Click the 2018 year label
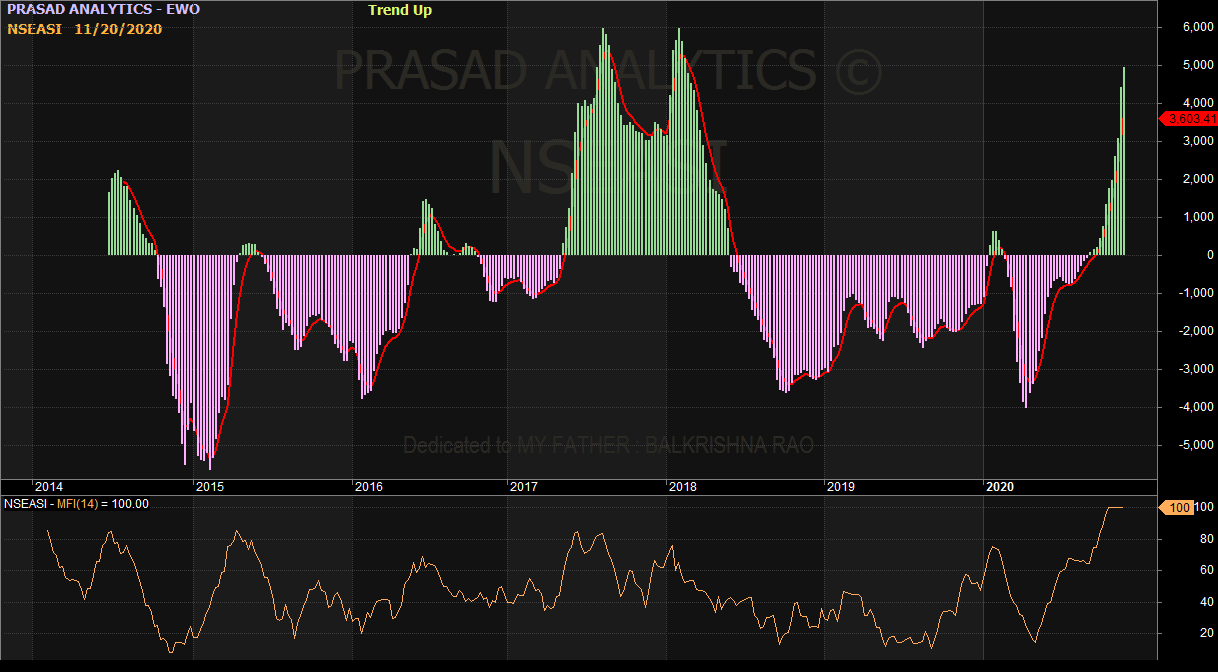The height and width of the screenshot is (672, 1218). coord(682,487)
